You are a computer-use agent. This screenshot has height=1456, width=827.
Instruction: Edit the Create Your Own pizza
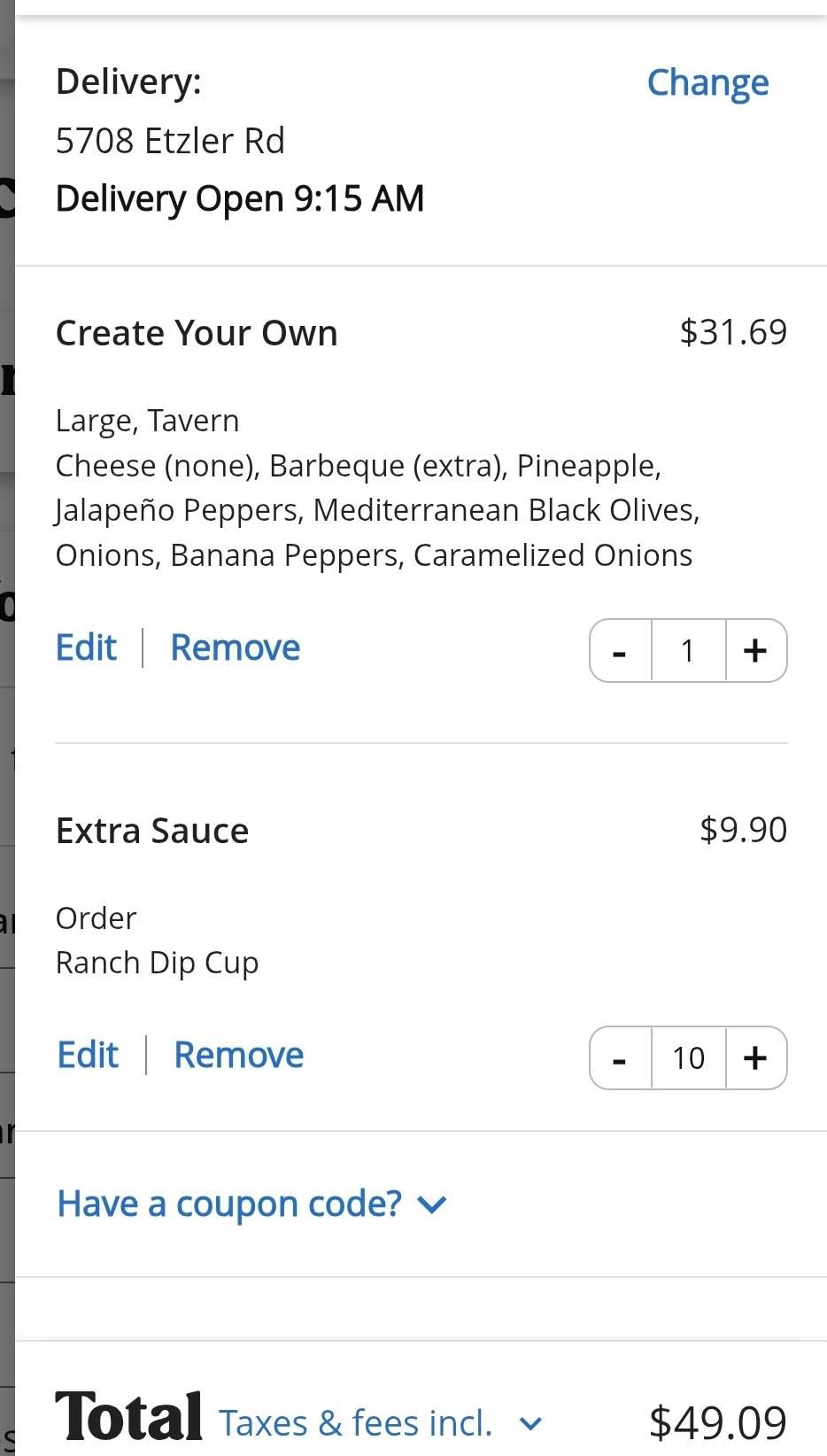86,647
